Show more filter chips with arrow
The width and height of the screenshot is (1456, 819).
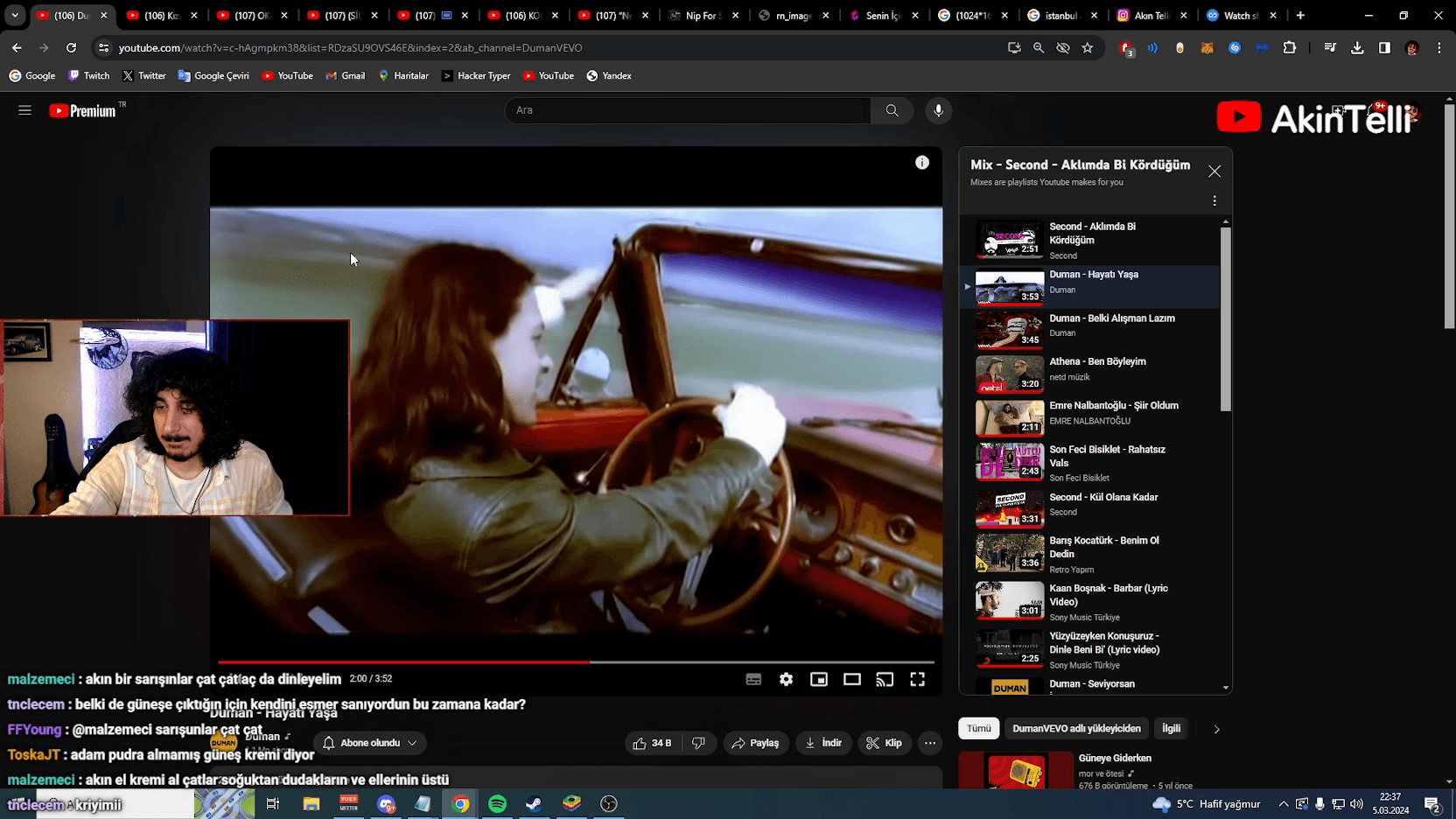tap(1216, 729)
